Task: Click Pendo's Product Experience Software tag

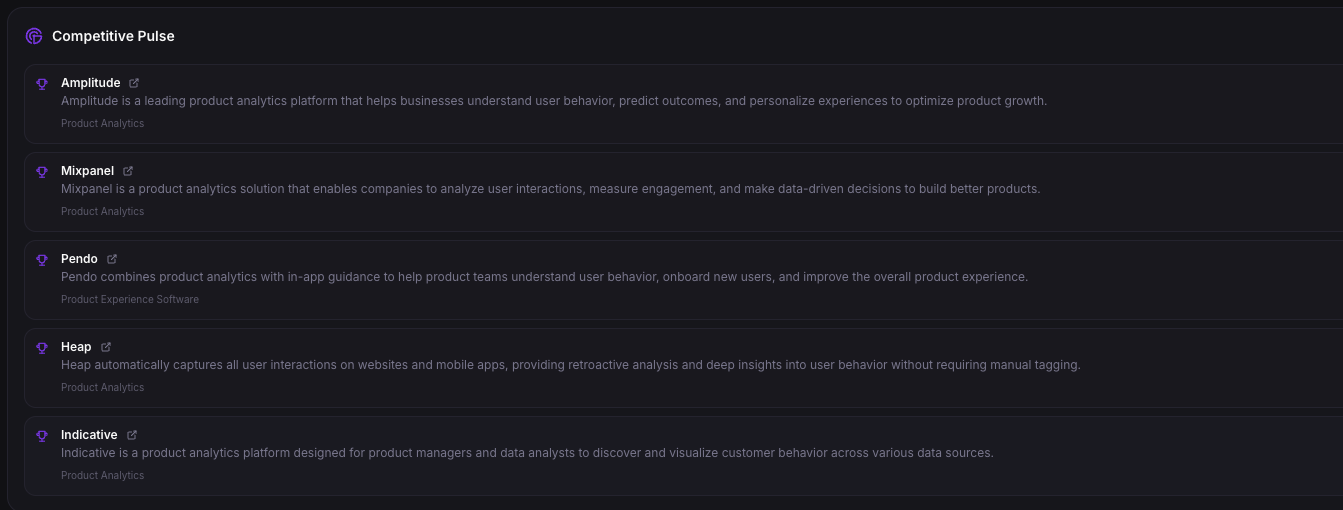Action: 130,300
